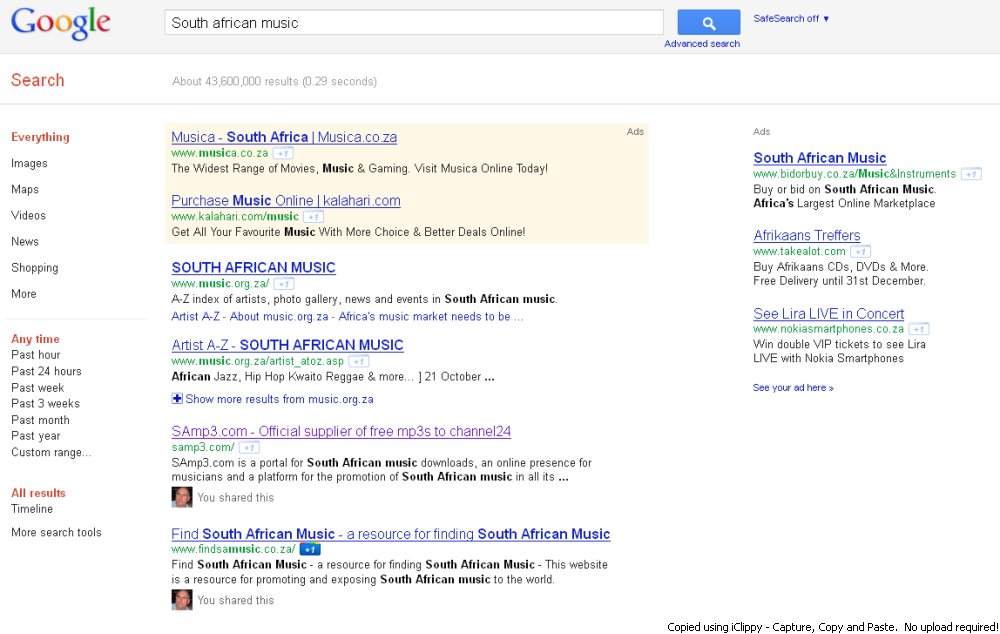Filter results to Past week
The height and width of the screenshot is (634, 1000).
(x=38, y=388)
